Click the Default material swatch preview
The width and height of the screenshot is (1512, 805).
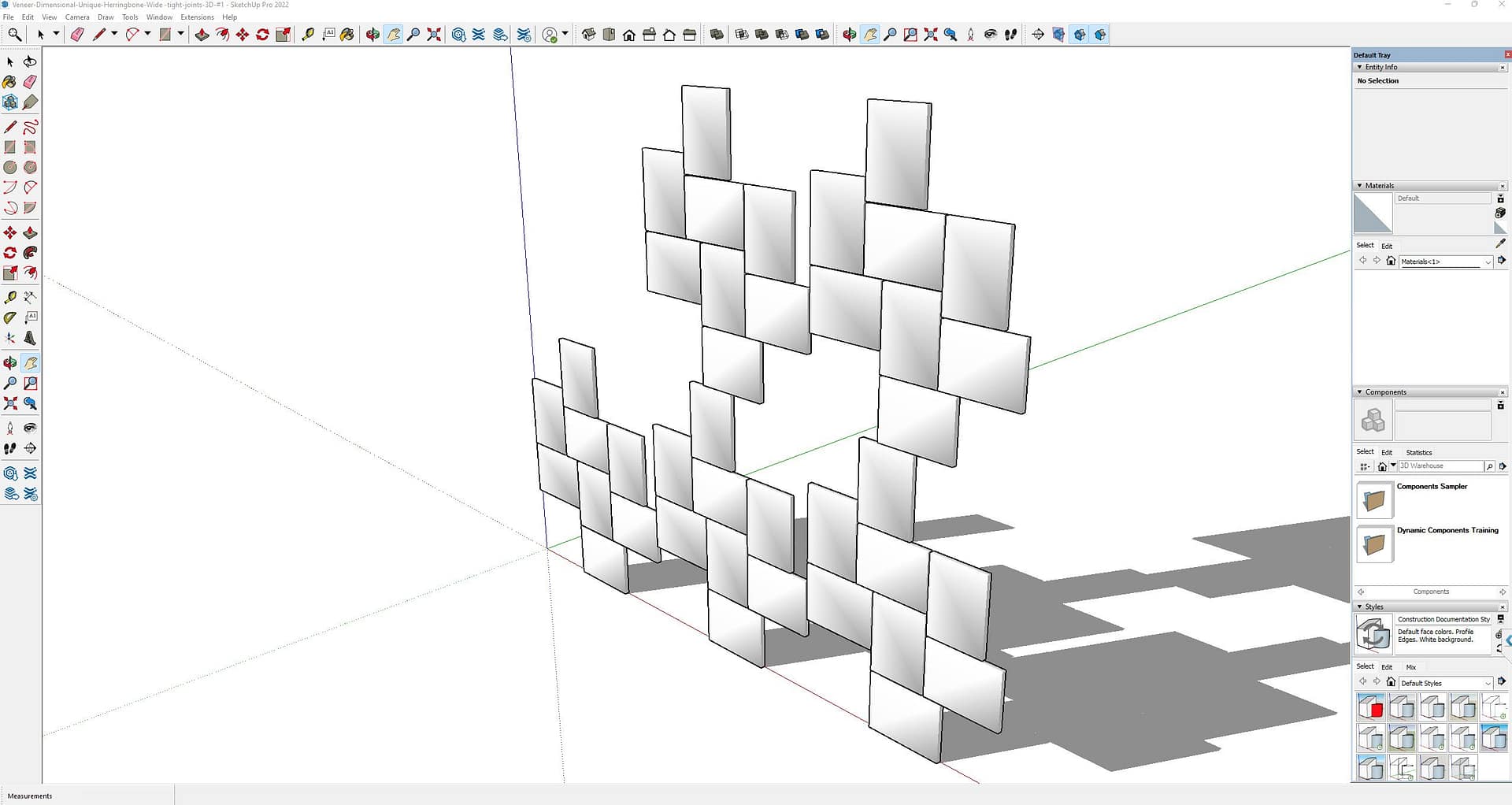1373,213
